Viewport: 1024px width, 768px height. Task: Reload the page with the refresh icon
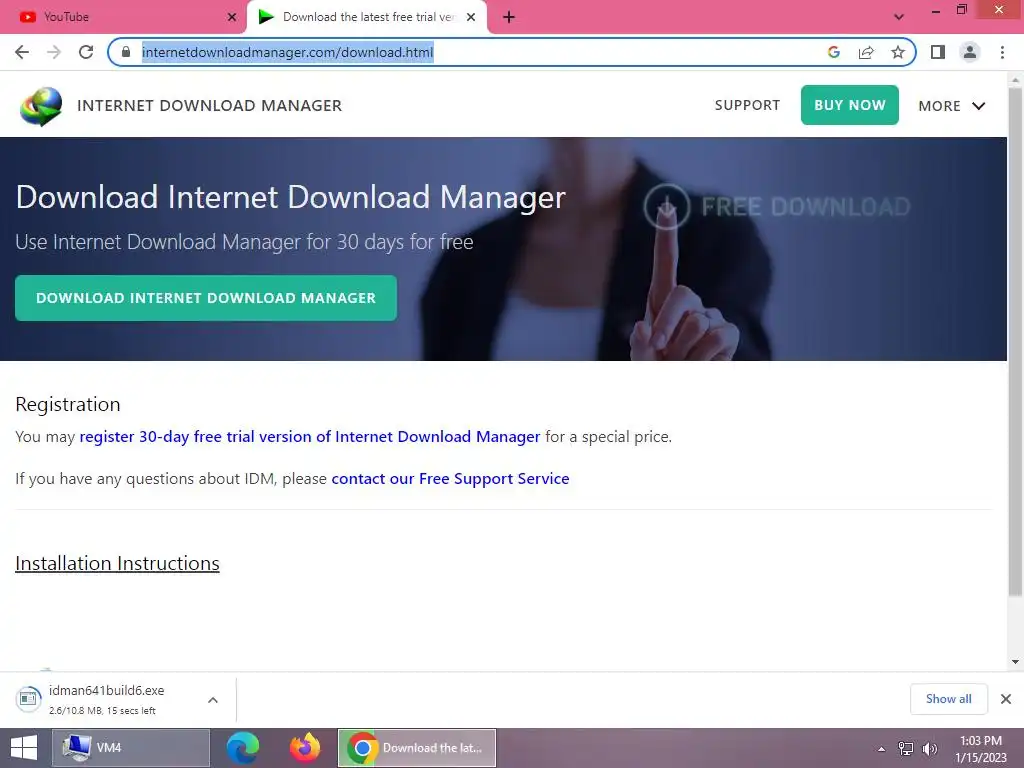tap(86, 52)
